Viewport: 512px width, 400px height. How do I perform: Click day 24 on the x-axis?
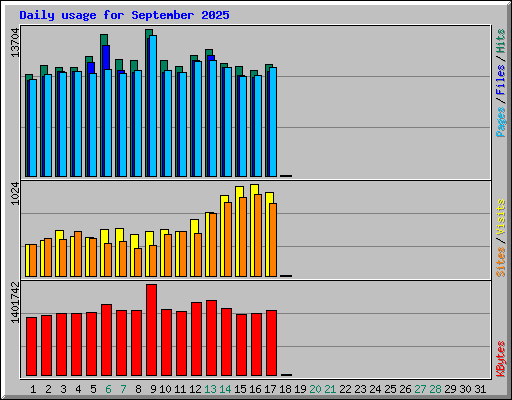375,389
